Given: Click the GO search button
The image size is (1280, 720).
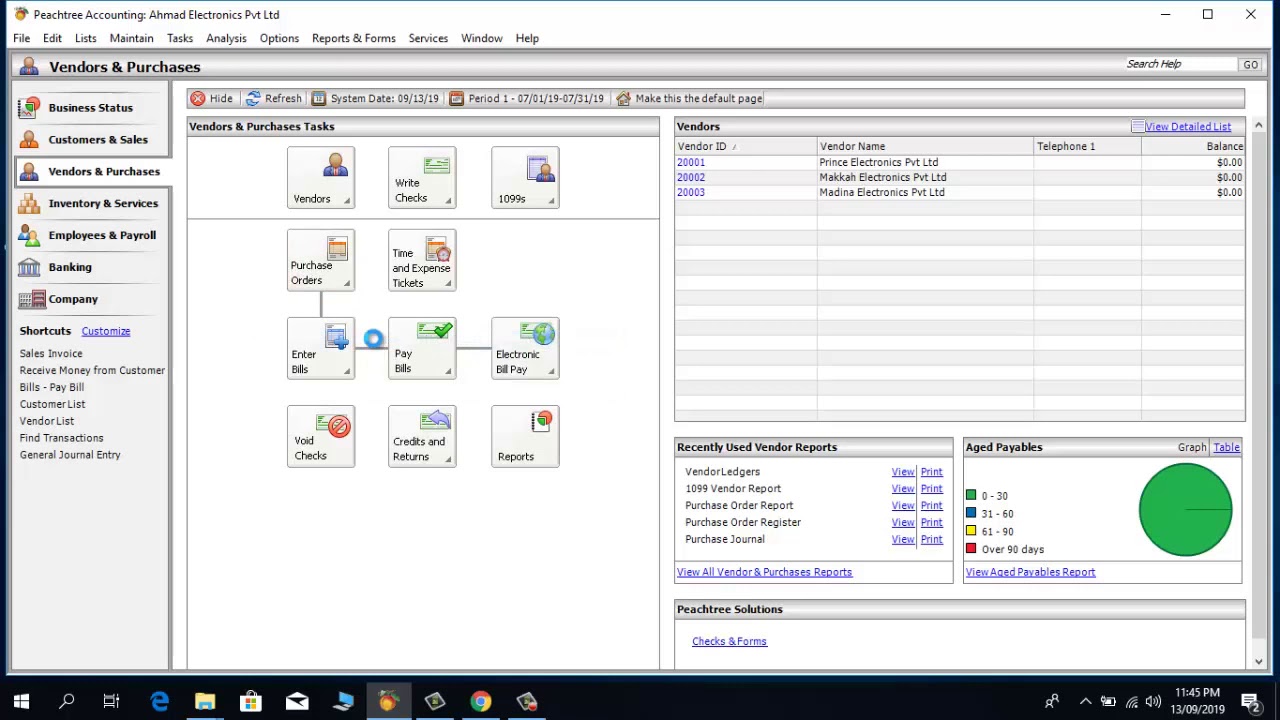Looking at the screenshot, I should pos(1250,64).
